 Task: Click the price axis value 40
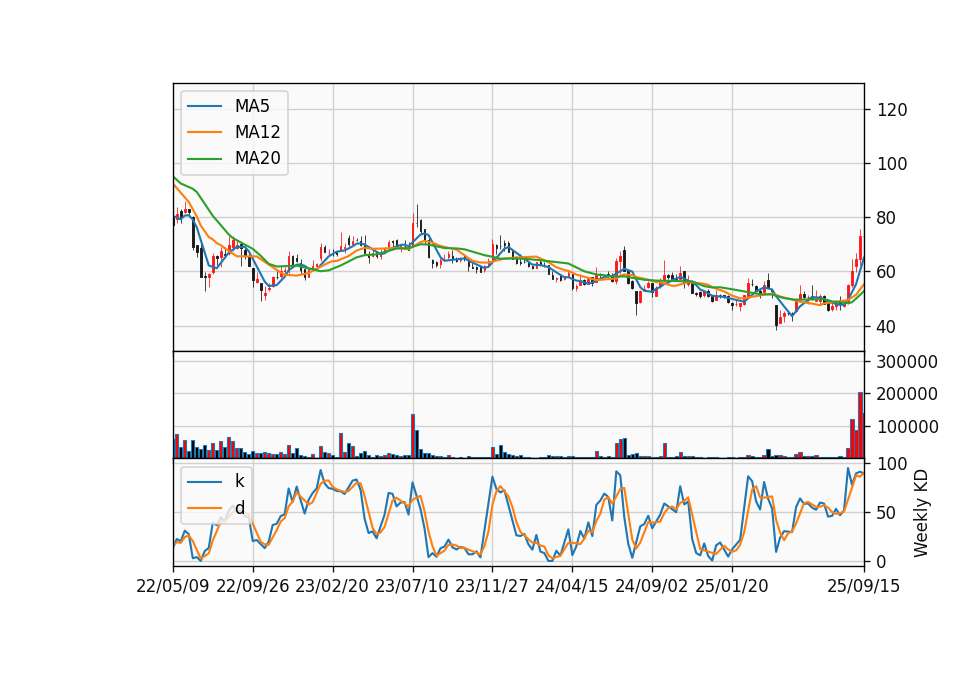coord(886,326)
